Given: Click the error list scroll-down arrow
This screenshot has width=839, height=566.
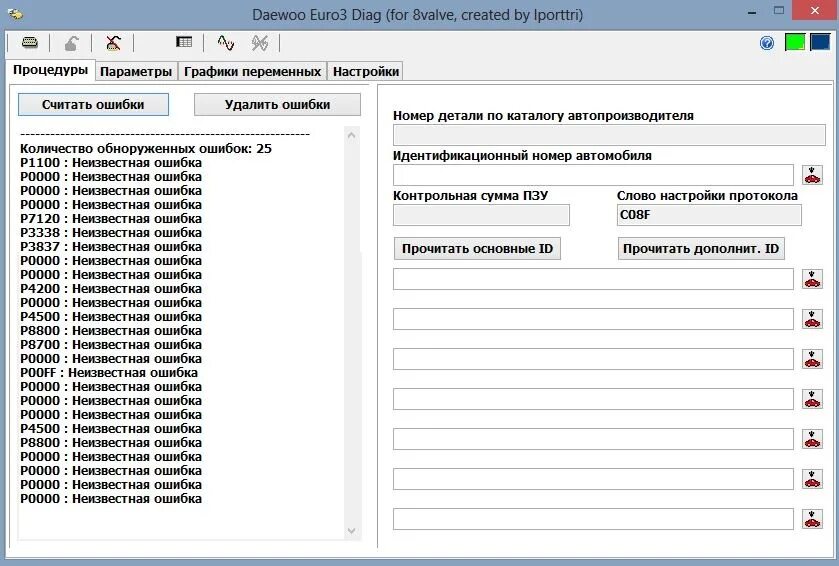Looking at the screenshot, I should pyautogui.click(x=352, y=531).
